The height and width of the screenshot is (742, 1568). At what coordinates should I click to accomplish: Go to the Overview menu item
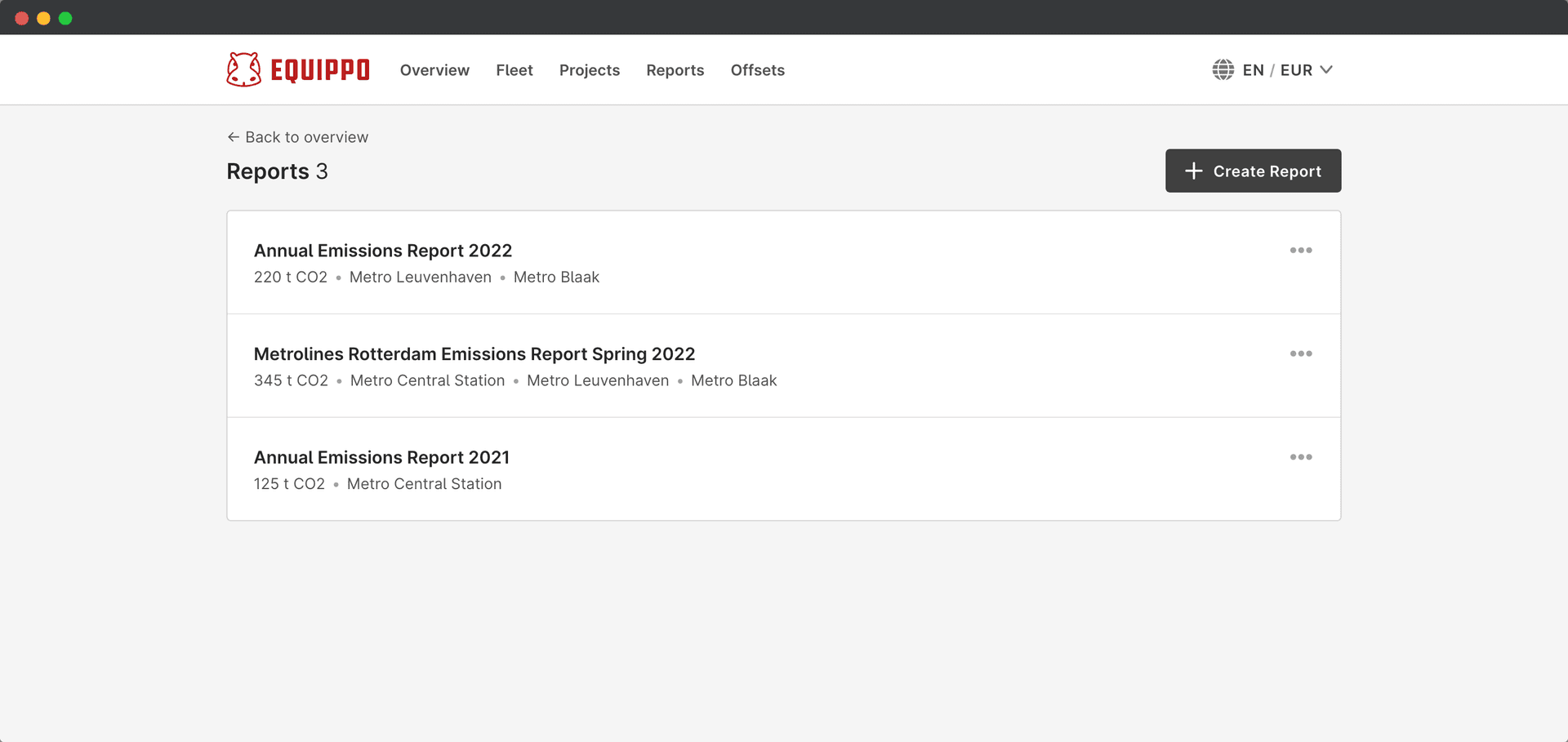[434, 70]
